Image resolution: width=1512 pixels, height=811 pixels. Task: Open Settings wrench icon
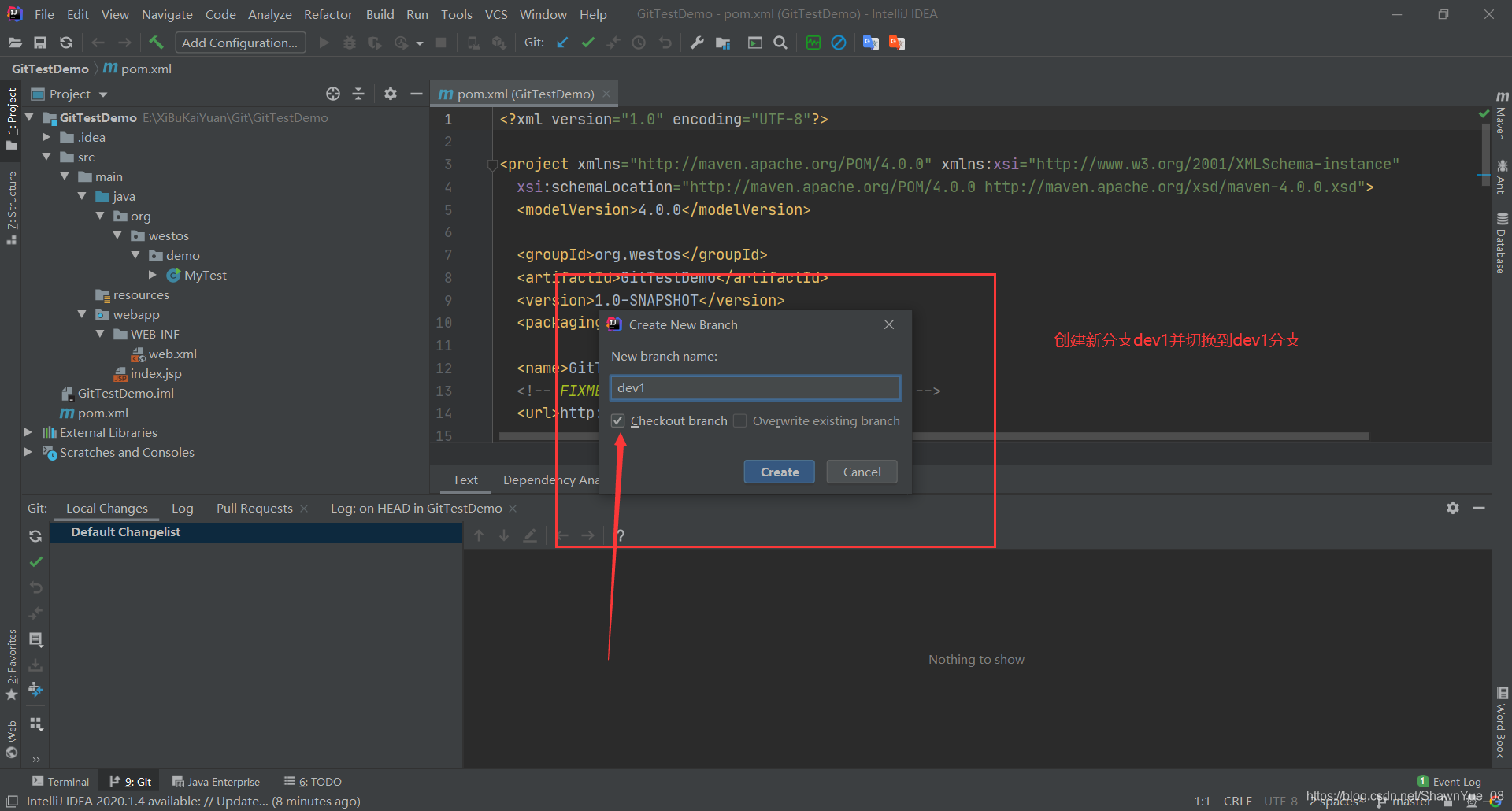[697, 43]
